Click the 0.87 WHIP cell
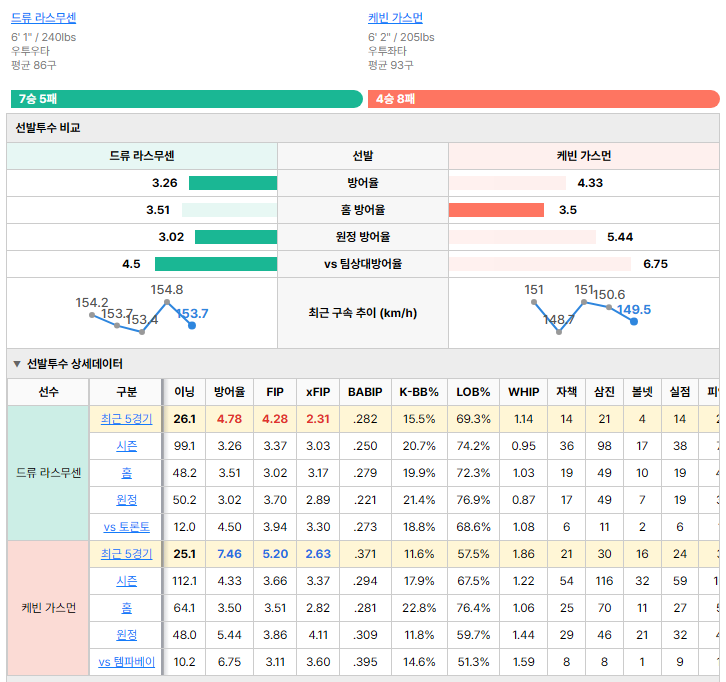Image resolution: width=726 pixels, height=682 pixels. pos(524,500)
